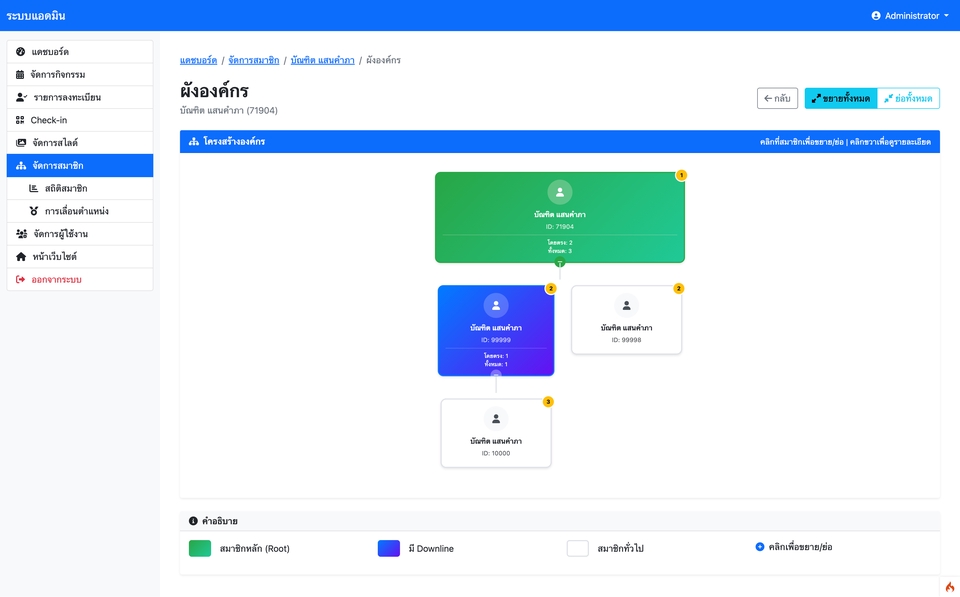Click the QR code icon beside Check-in
Screen dimensions: 960x597
click(x=21, y=120)
